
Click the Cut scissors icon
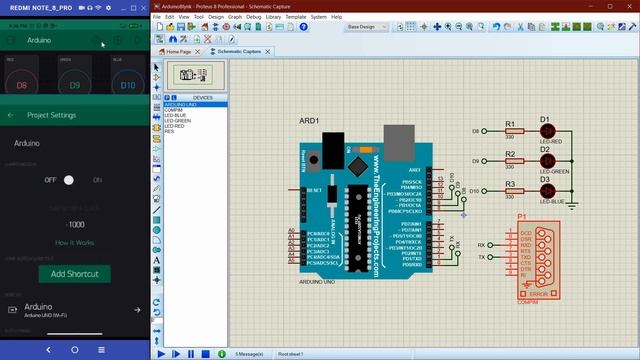pyautogui.click(x=520, y=27)
